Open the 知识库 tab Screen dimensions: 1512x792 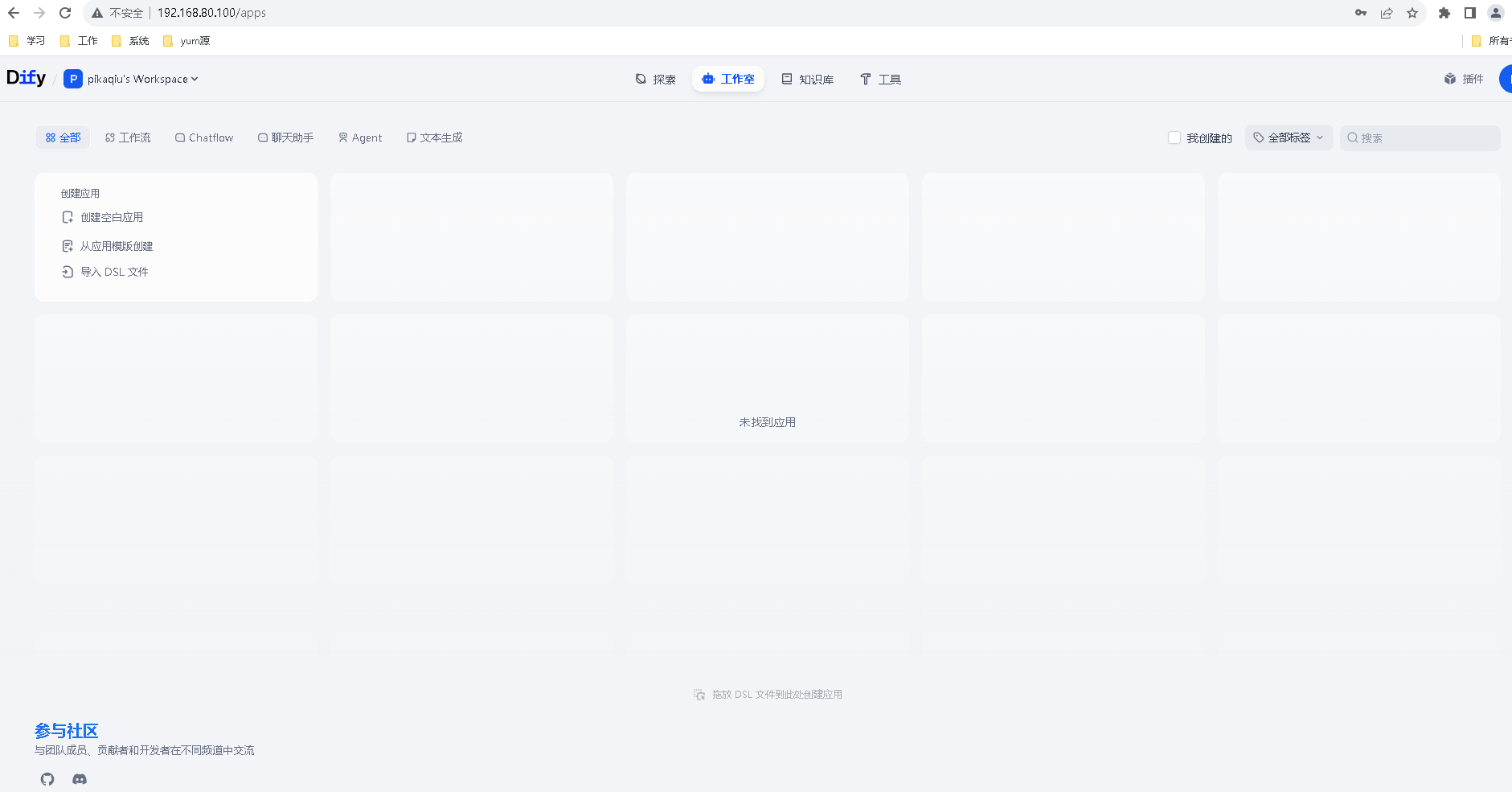pos(808,79)
